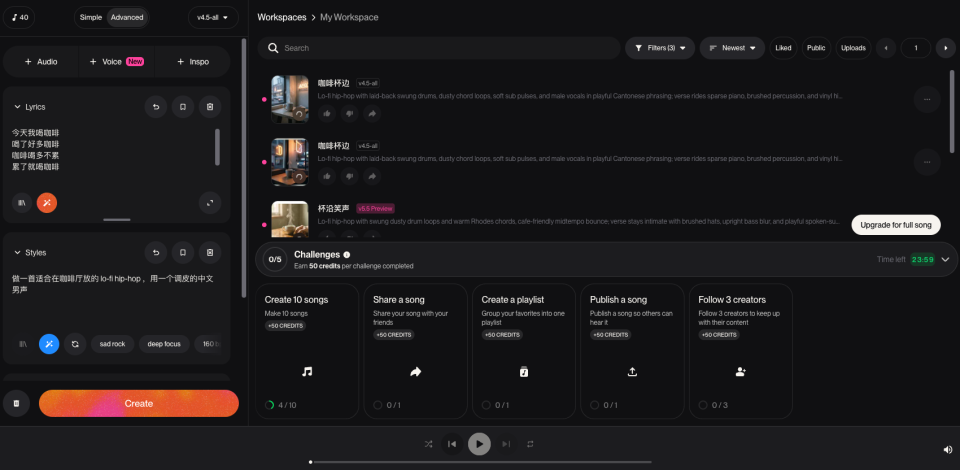Open the Filters (3) dropdown
The image size is (960, 470).
click(660, 48)
